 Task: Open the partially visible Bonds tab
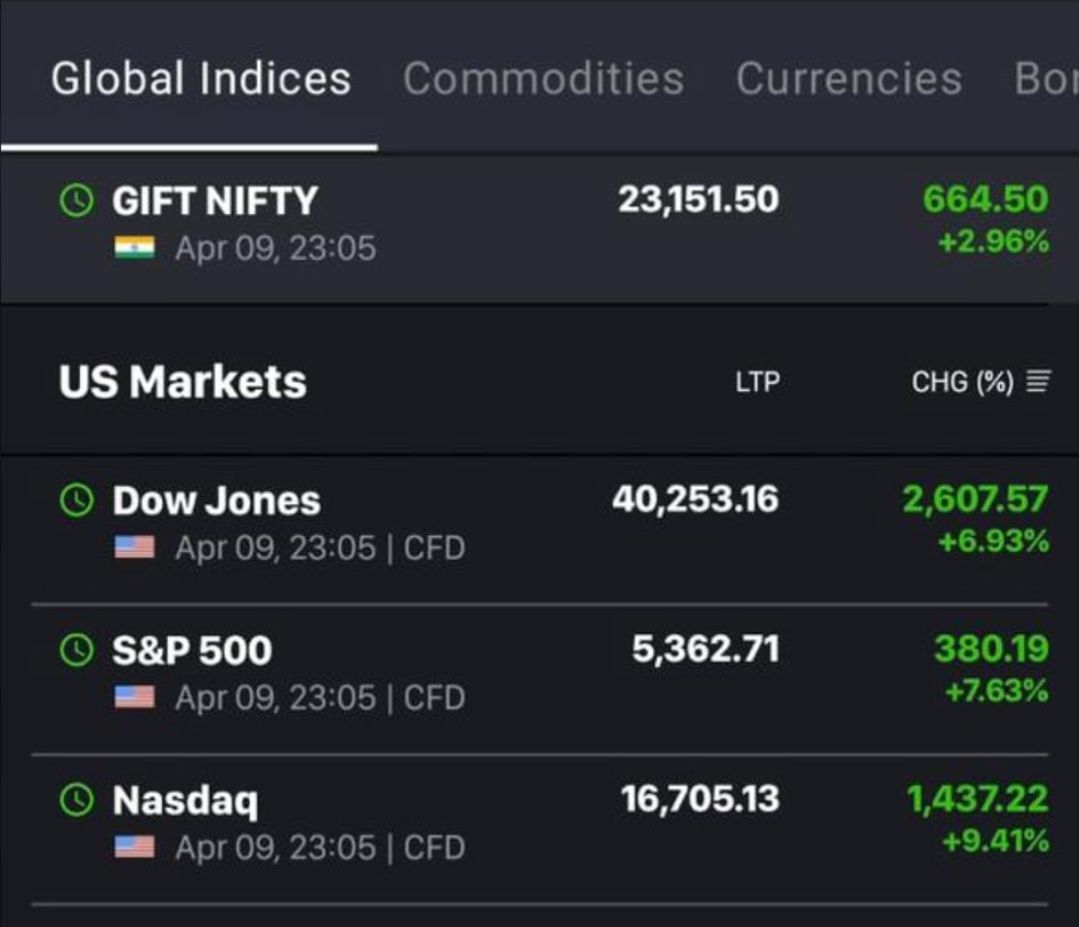tap(1045, 79)
